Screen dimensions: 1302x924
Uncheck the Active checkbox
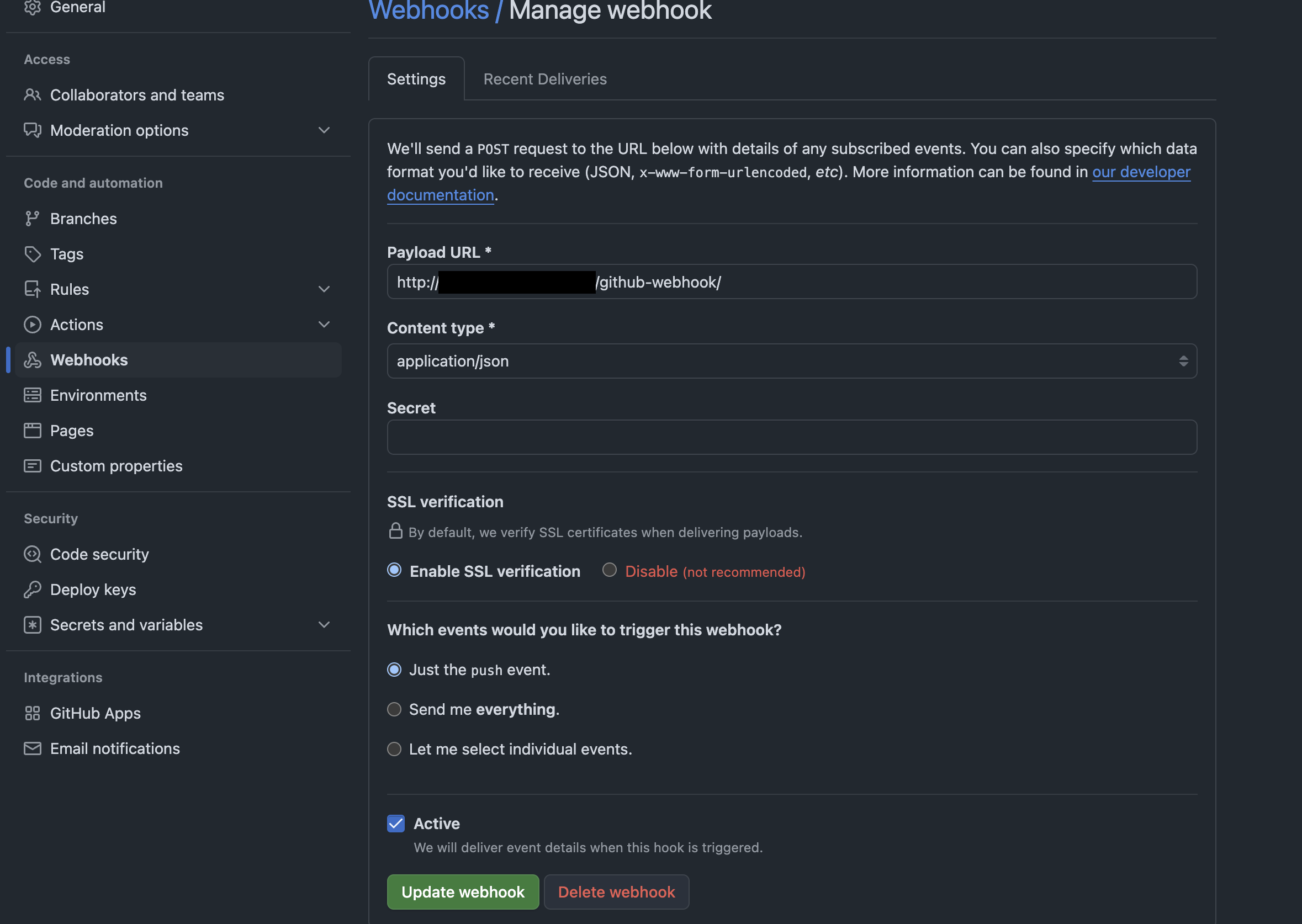[395, 824]
